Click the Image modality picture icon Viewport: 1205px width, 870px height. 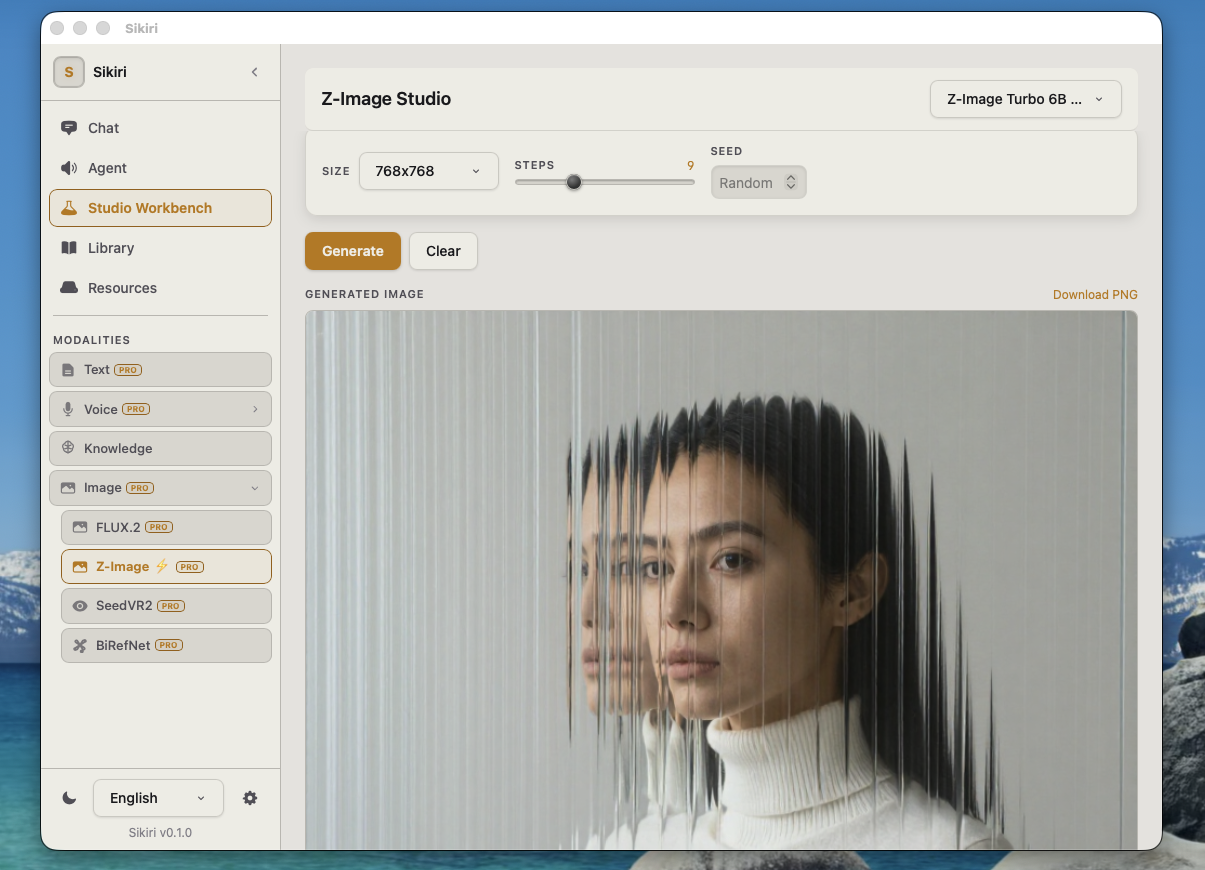tap(68, 488)
